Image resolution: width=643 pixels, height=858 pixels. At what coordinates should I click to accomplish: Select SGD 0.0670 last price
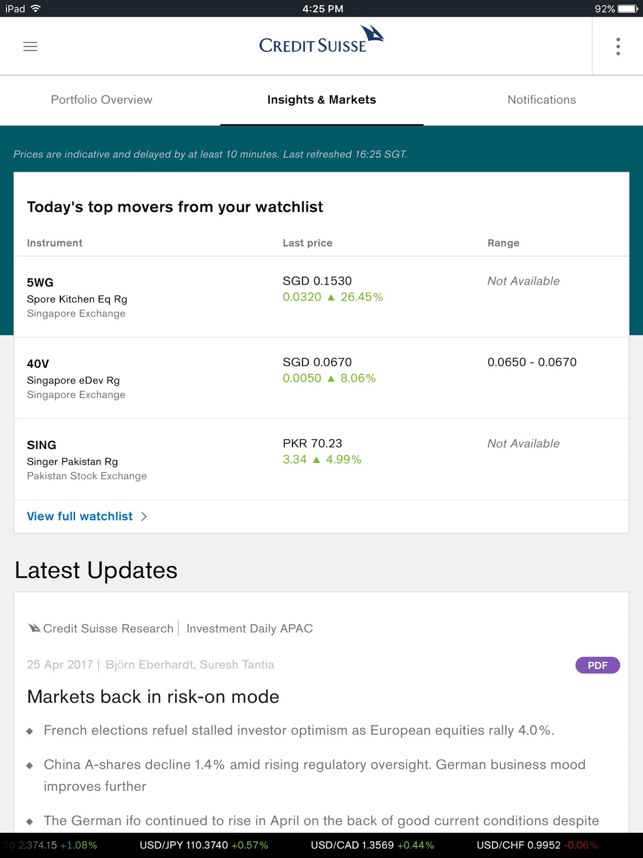(x=317, y=362)
